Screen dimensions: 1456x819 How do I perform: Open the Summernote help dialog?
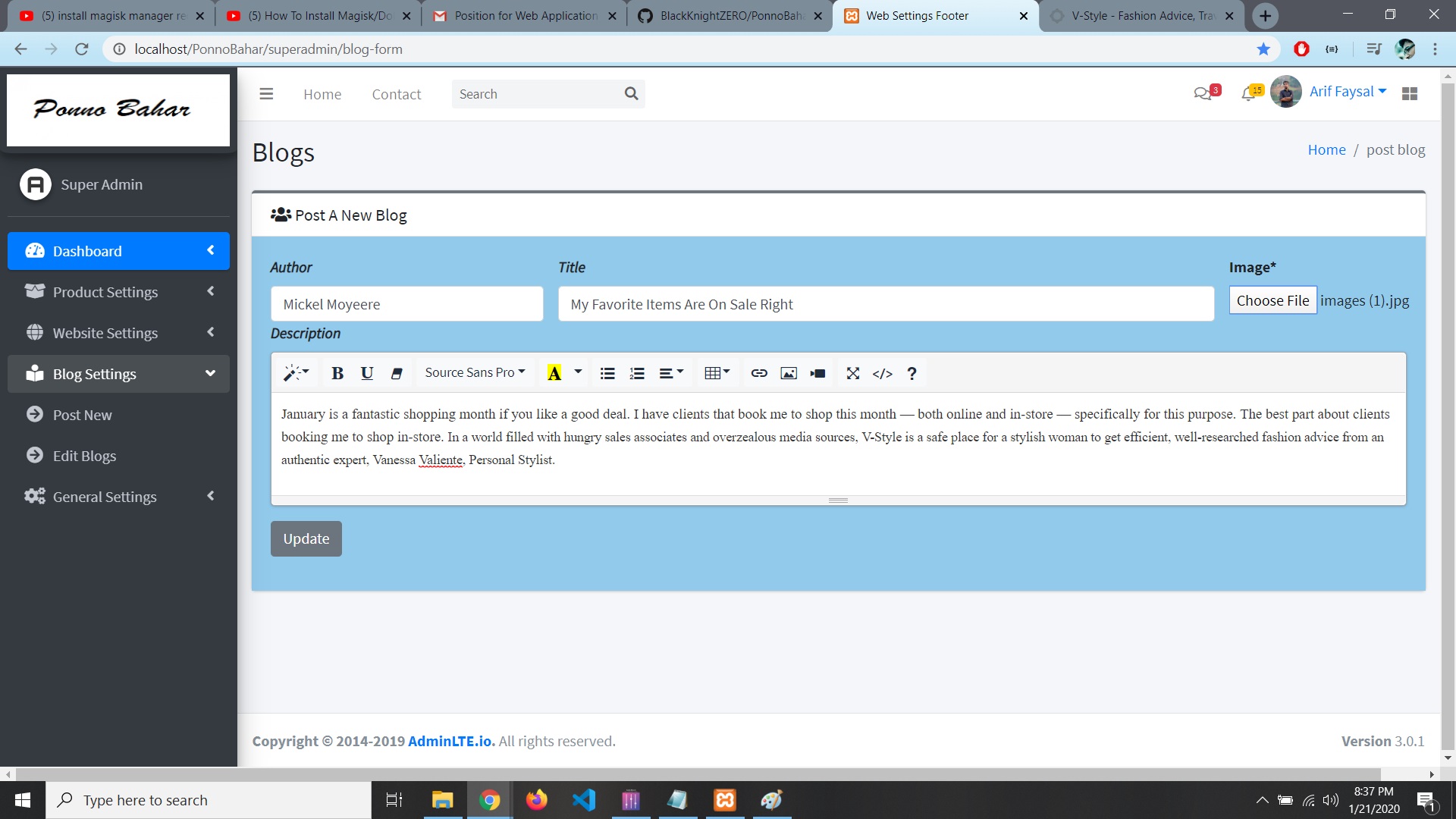coord(911,373)
